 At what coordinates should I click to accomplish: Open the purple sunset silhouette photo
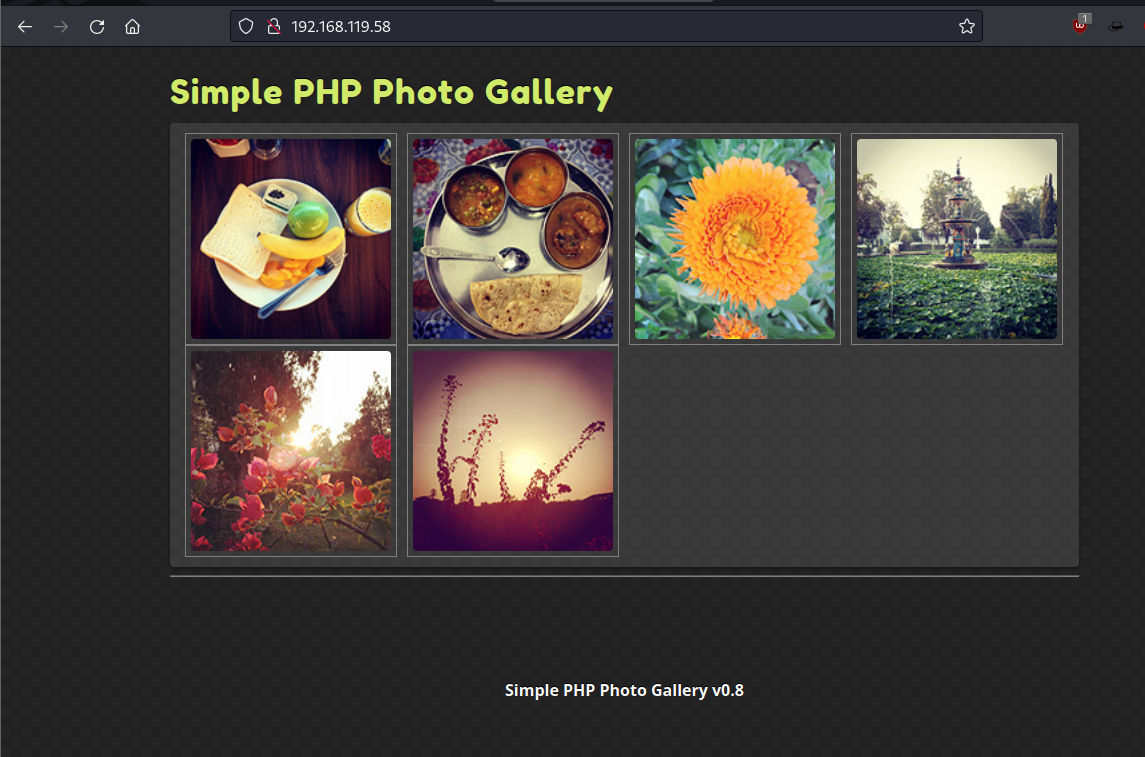[513, 451]
